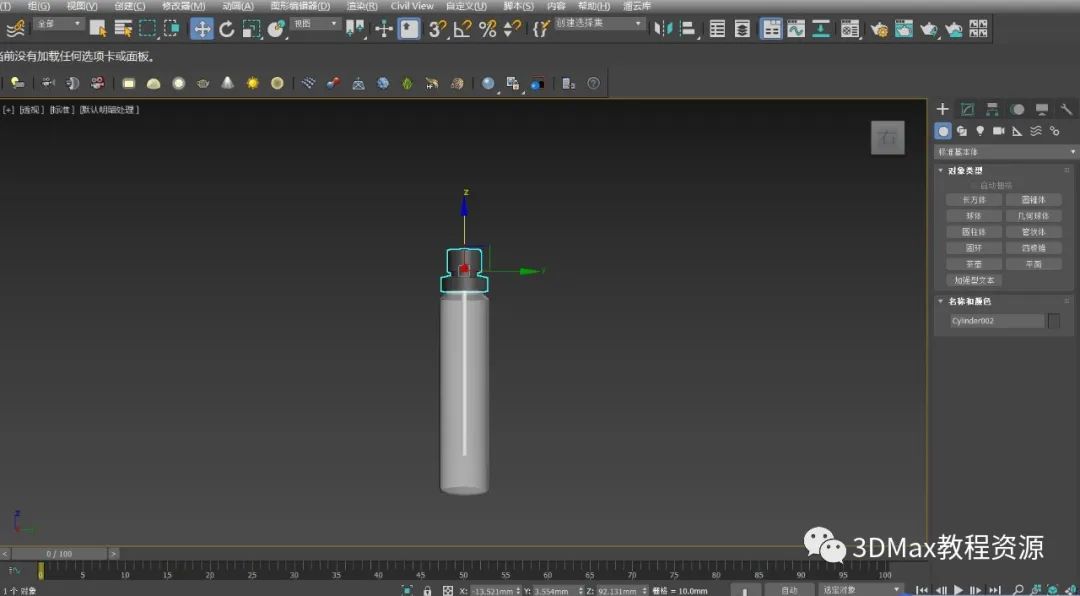Click the 圆柱体 cylinder creation button

[x=973, y=232]
